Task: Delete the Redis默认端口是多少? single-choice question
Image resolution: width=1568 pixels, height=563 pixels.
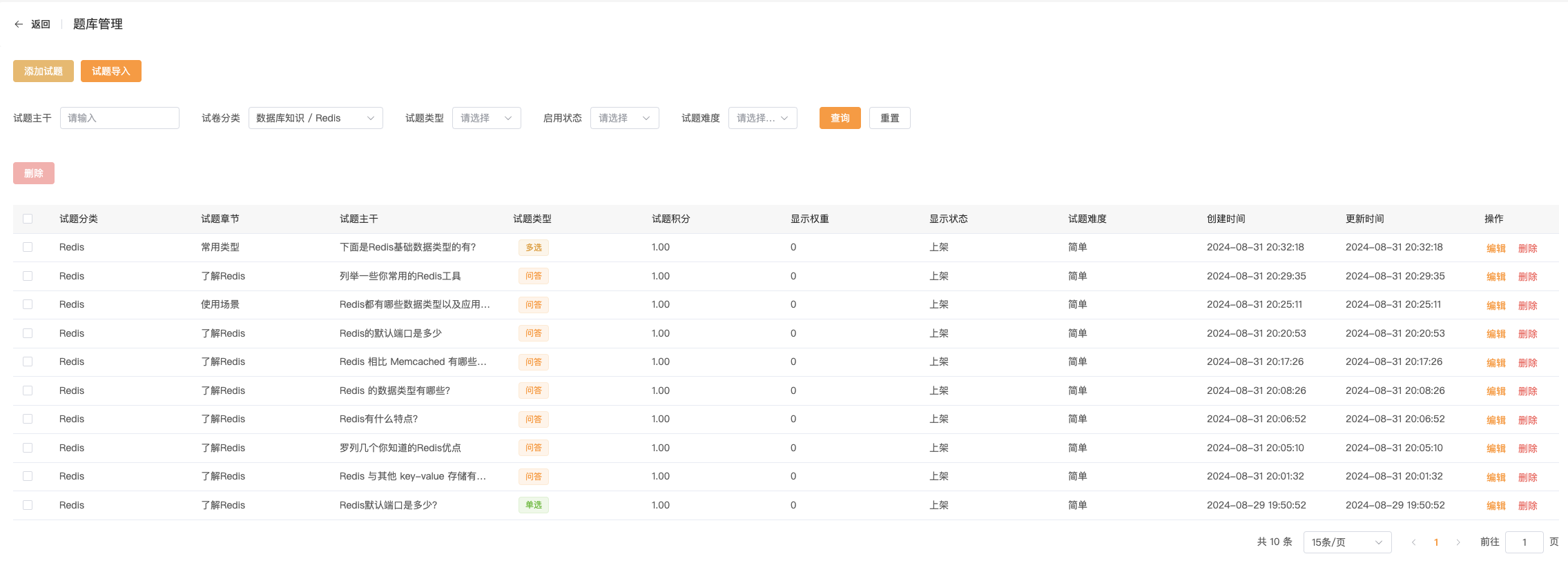Action: point(1528,506)
